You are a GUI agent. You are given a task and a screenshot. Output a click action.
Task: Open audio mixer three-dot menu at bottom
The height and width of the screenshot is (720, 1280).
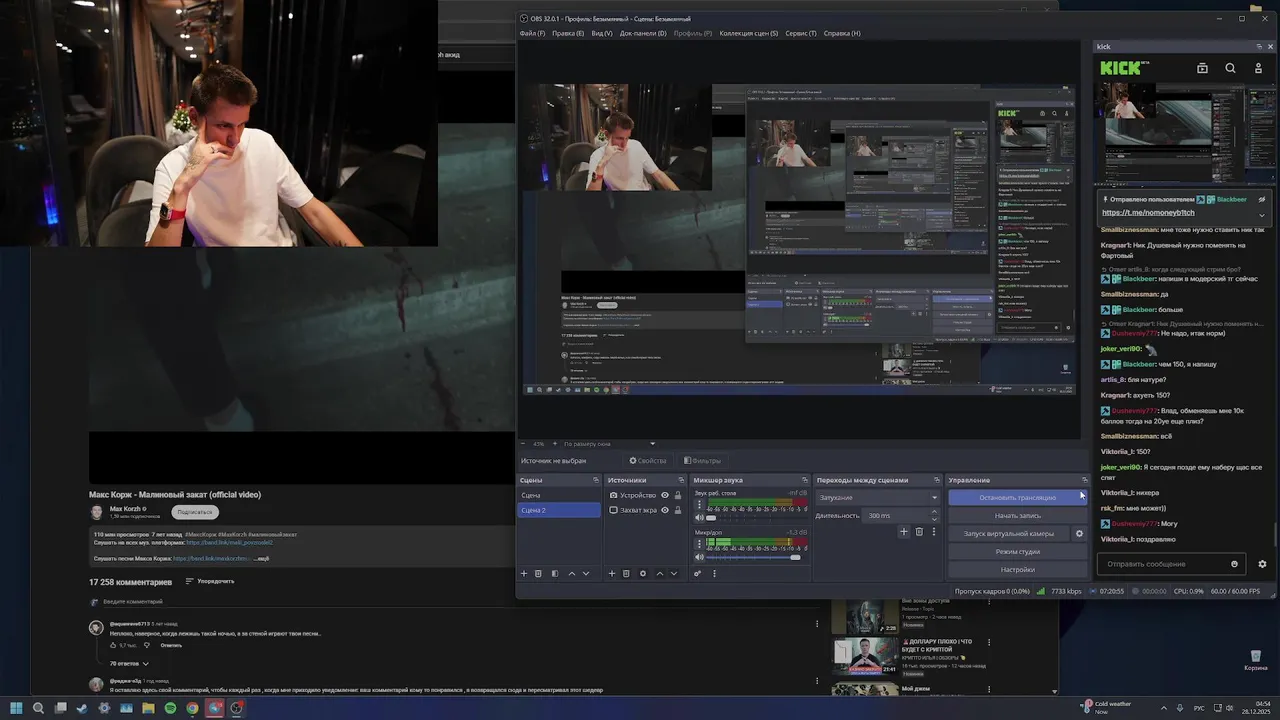pyautogui.click(x=714, y=574)
